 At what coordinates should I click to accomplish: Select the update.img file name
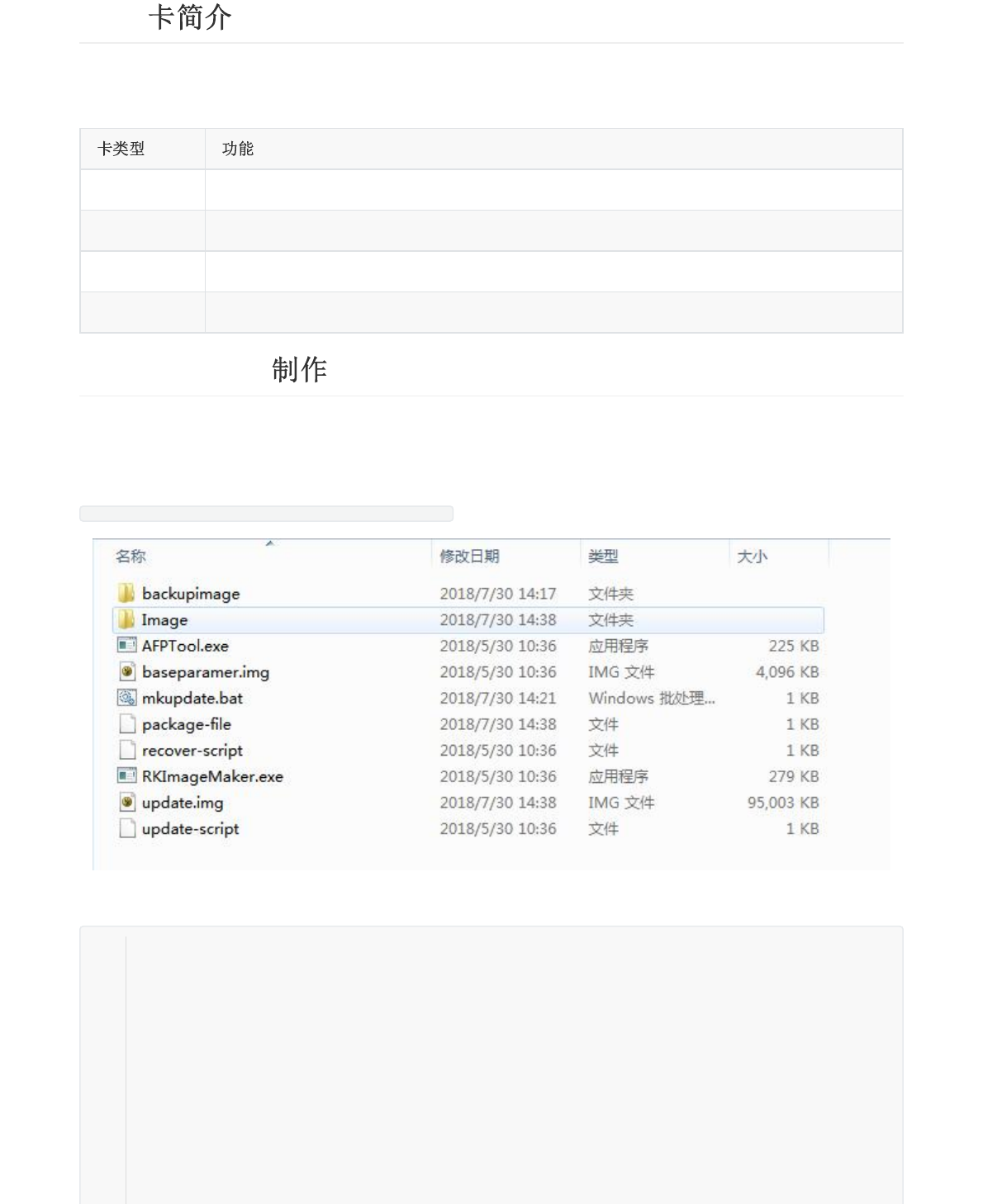pyautogui.click(x=183, y=803)
